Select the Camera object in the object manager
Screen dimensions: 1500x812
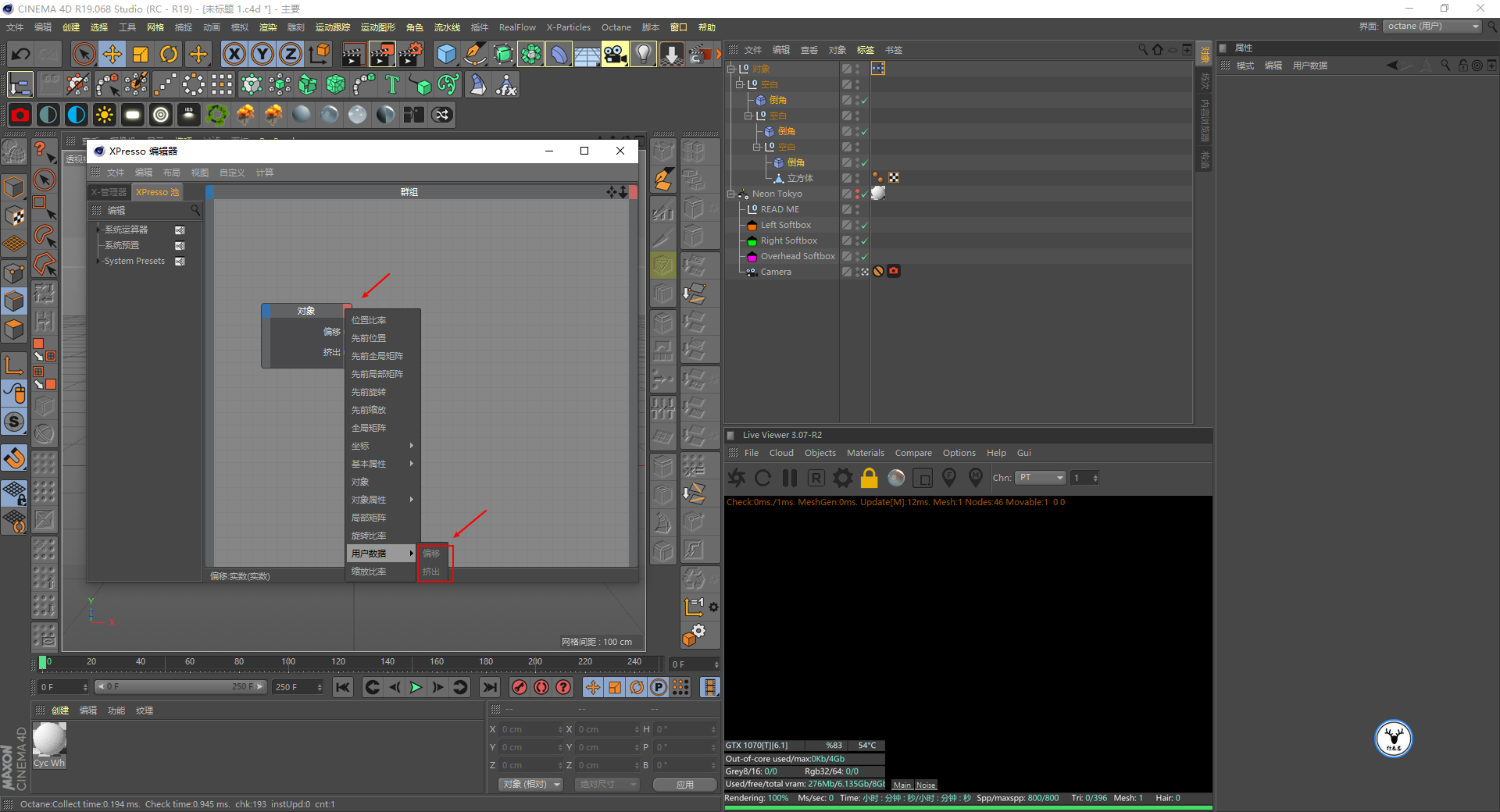point(776,272)
